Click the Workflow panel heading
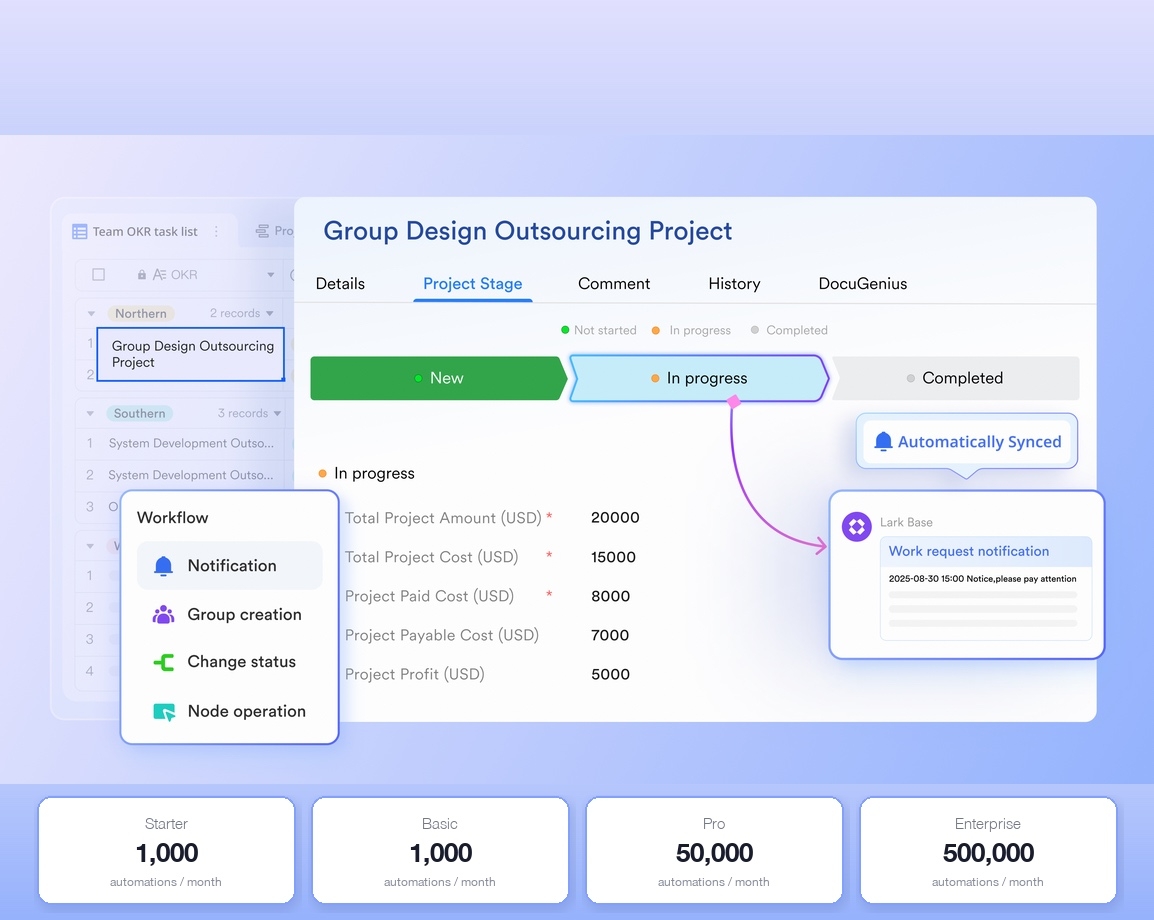Viewport: 1154px width, 920px height. [172, 518]
